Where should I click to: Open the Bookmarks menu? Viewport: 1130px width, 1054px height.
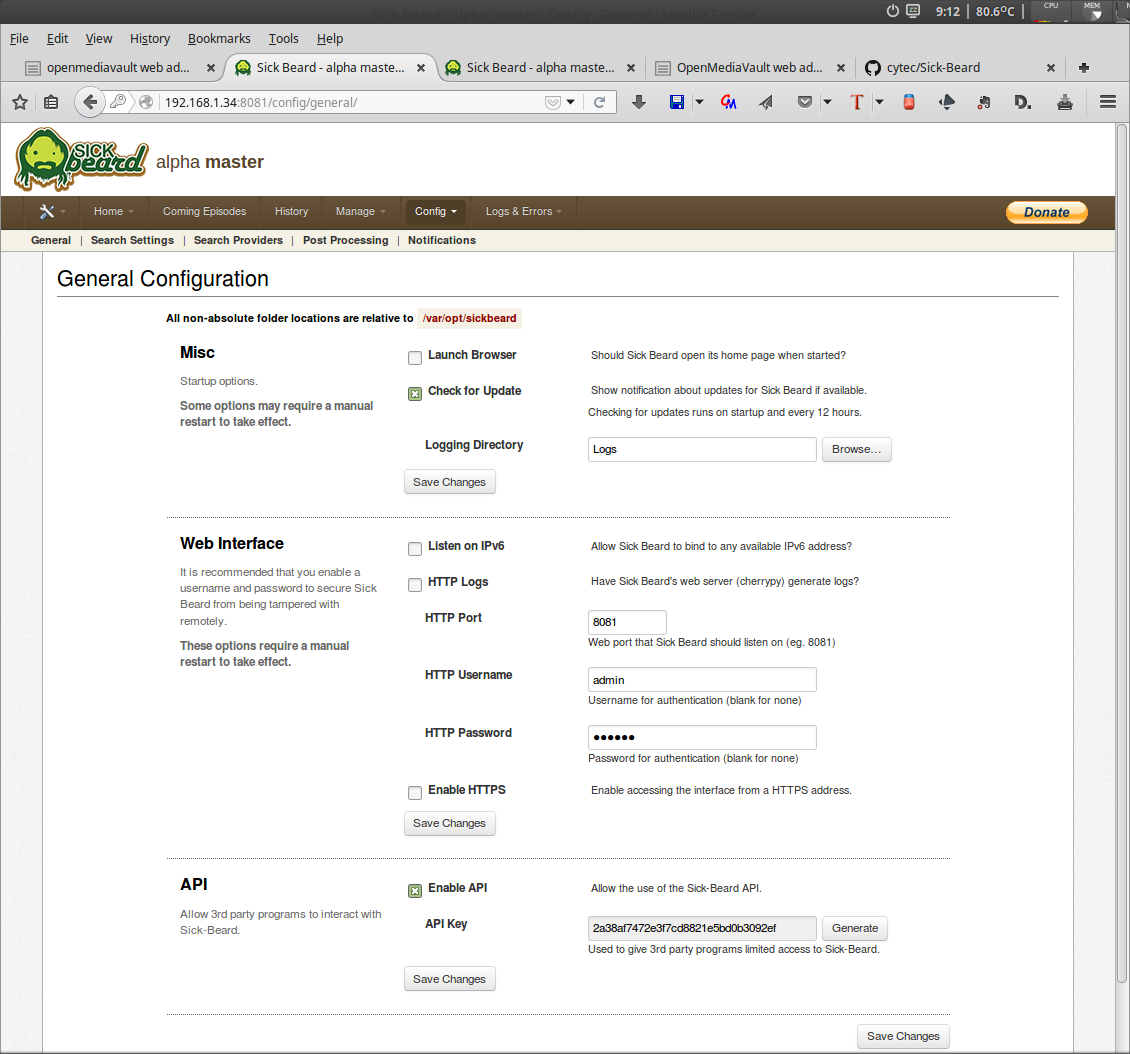(x=219, y=38)
